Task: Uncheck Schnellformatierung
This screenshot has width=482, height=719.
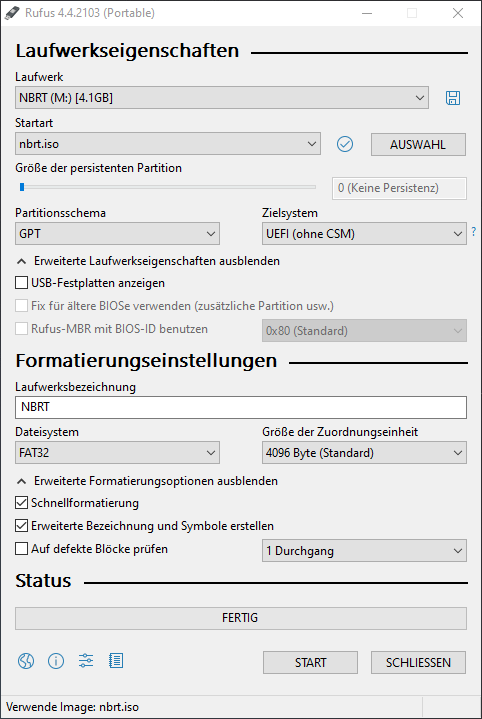Action: [22, 503]
